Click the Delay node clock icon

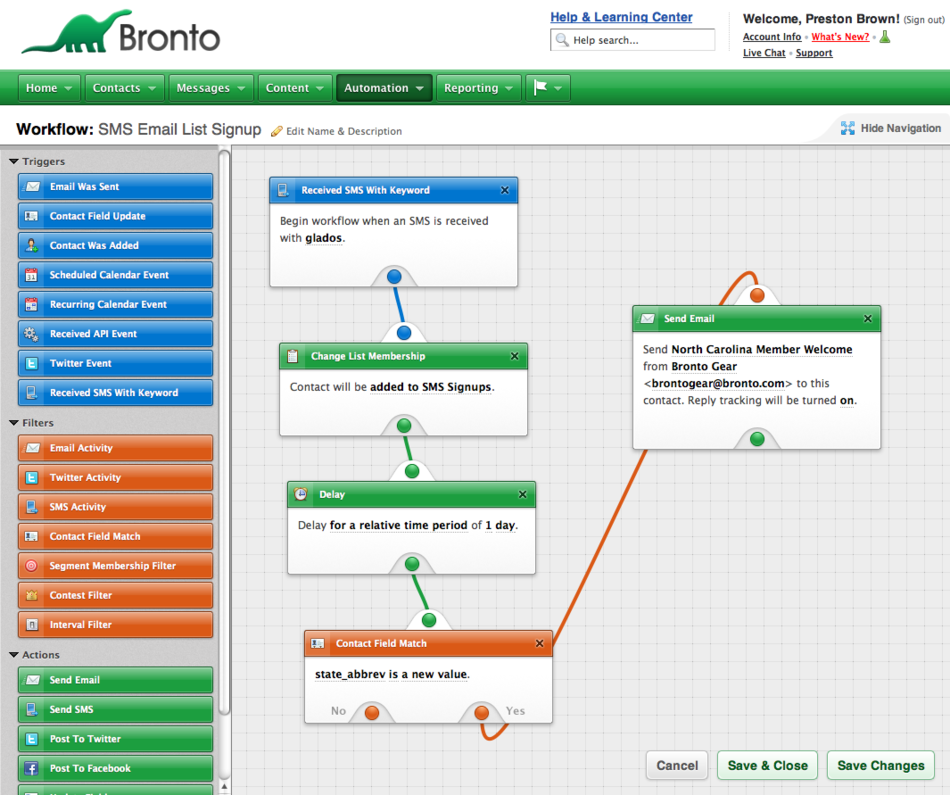point(300,494)
